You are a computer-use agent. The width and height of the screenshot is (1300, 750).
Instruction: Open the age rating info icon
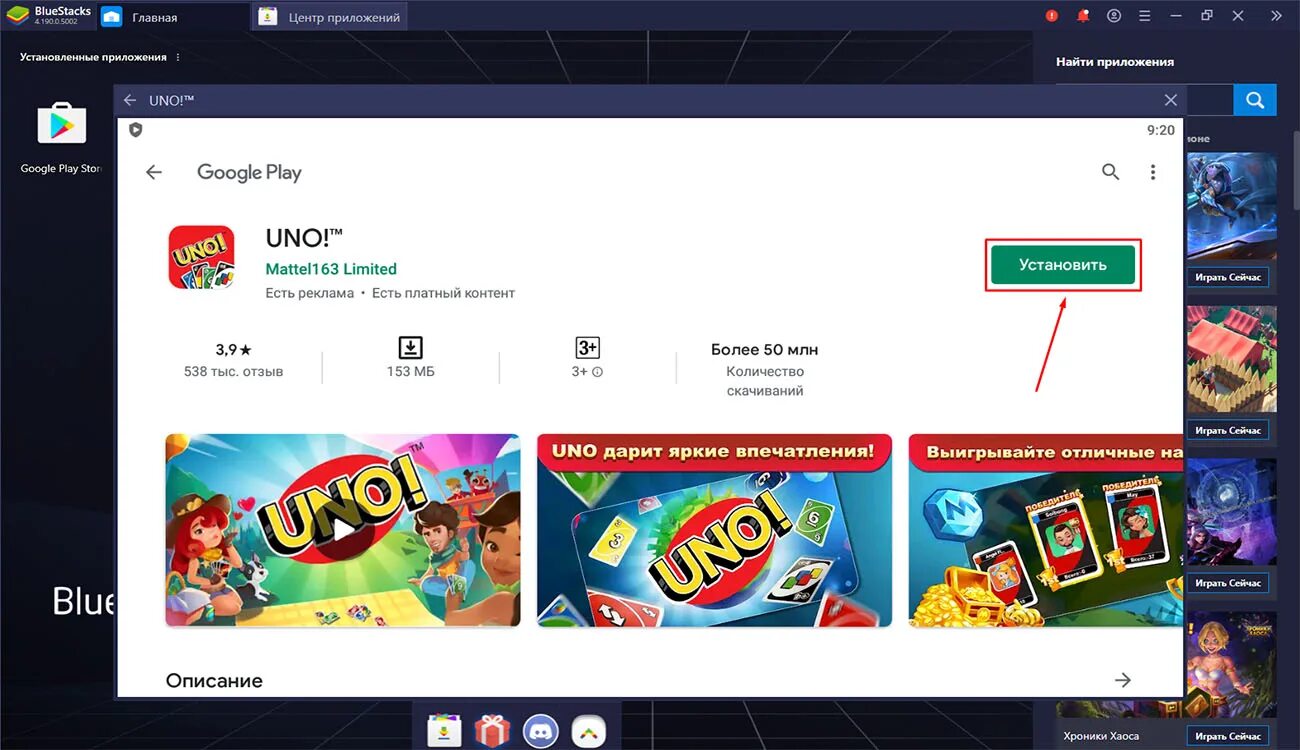pyautogui.click(x=597, y=372)
